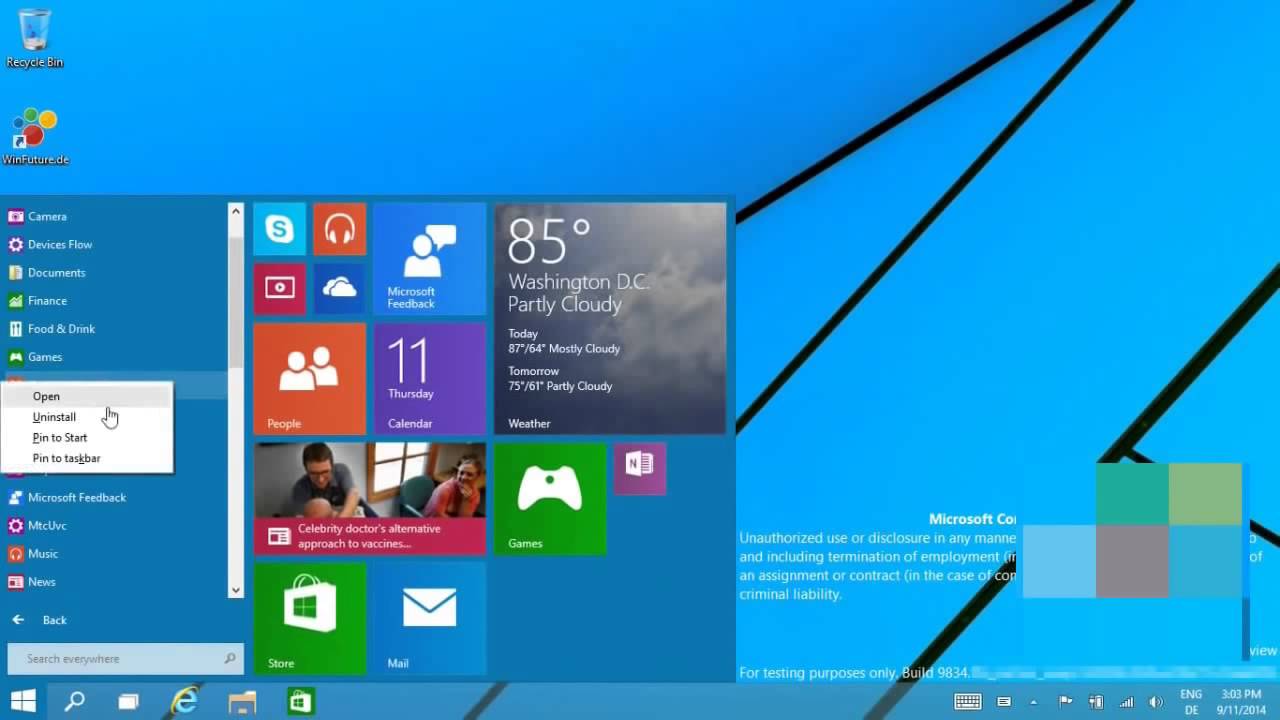Select Pin to Start in context menu
The image size is (1280, 720).
coord(86,437)
